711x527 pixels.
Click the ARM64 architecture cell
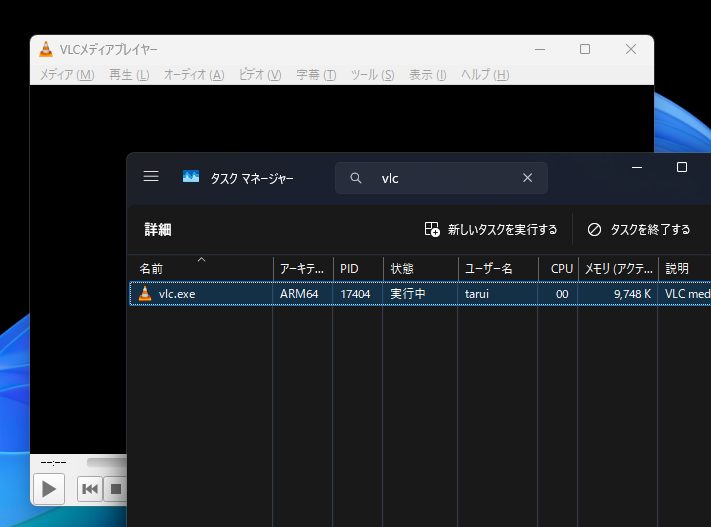pos(299,294)
